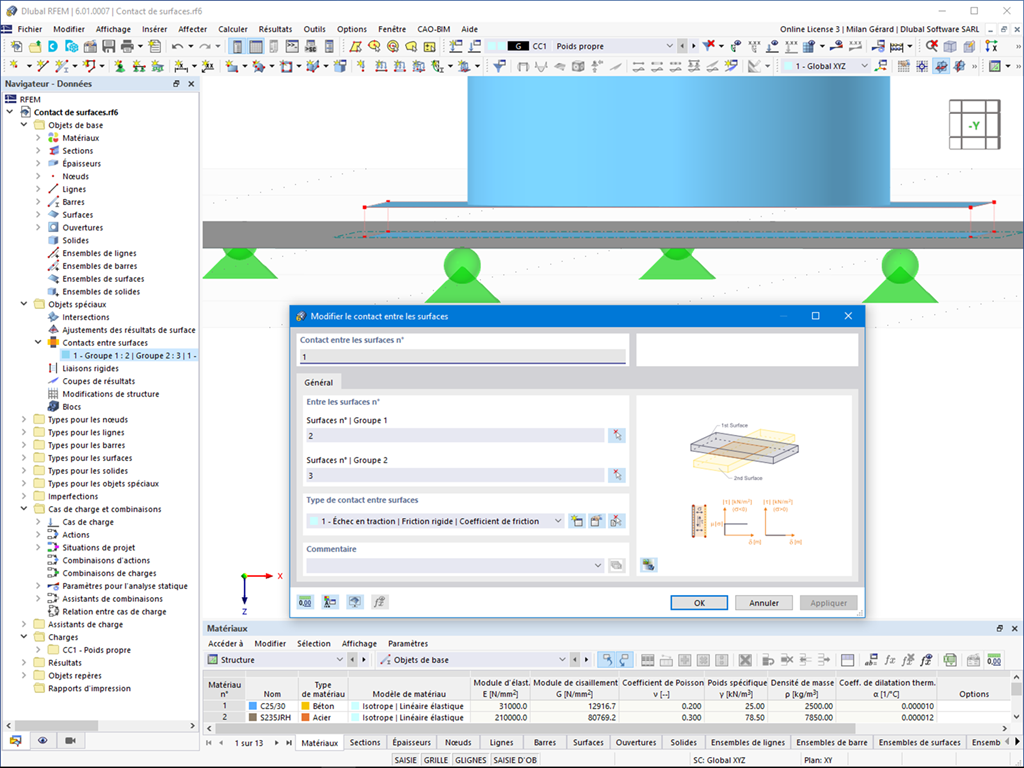Click the S235JRH brown color swatch
Screen dimensions: 1024x768
pos(253,718)
